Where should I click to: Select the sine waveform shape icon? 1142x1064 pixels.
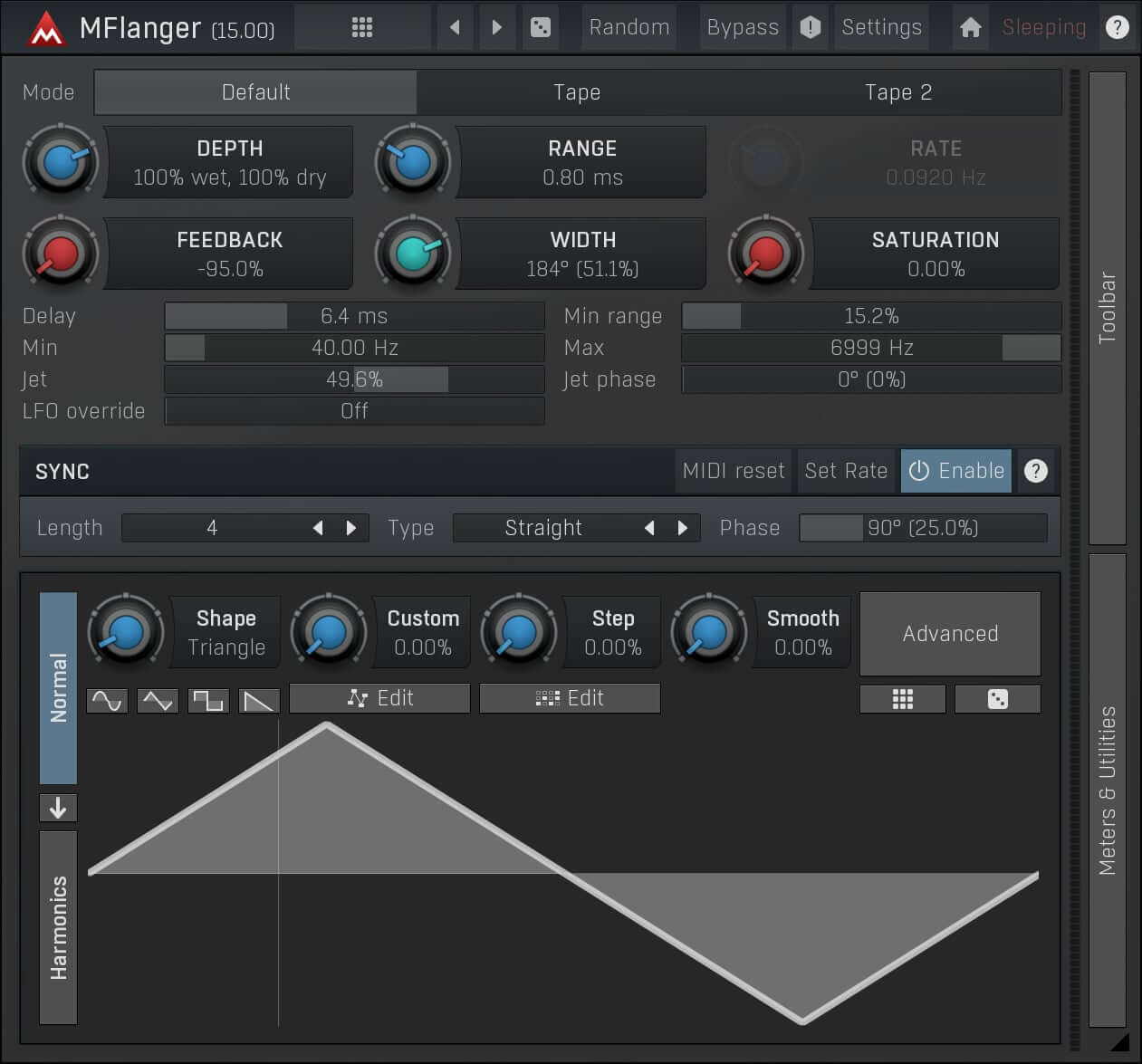tap(107, 698)
